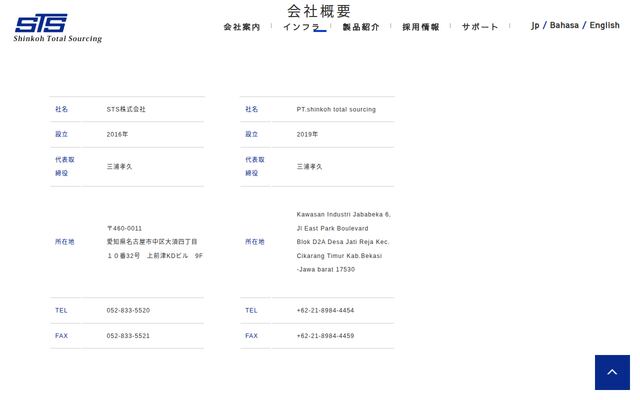Open the 製品紹介 menu item
Image resolution: width=640 pixels, height=400 pixels.
click(x=361, y=27)
